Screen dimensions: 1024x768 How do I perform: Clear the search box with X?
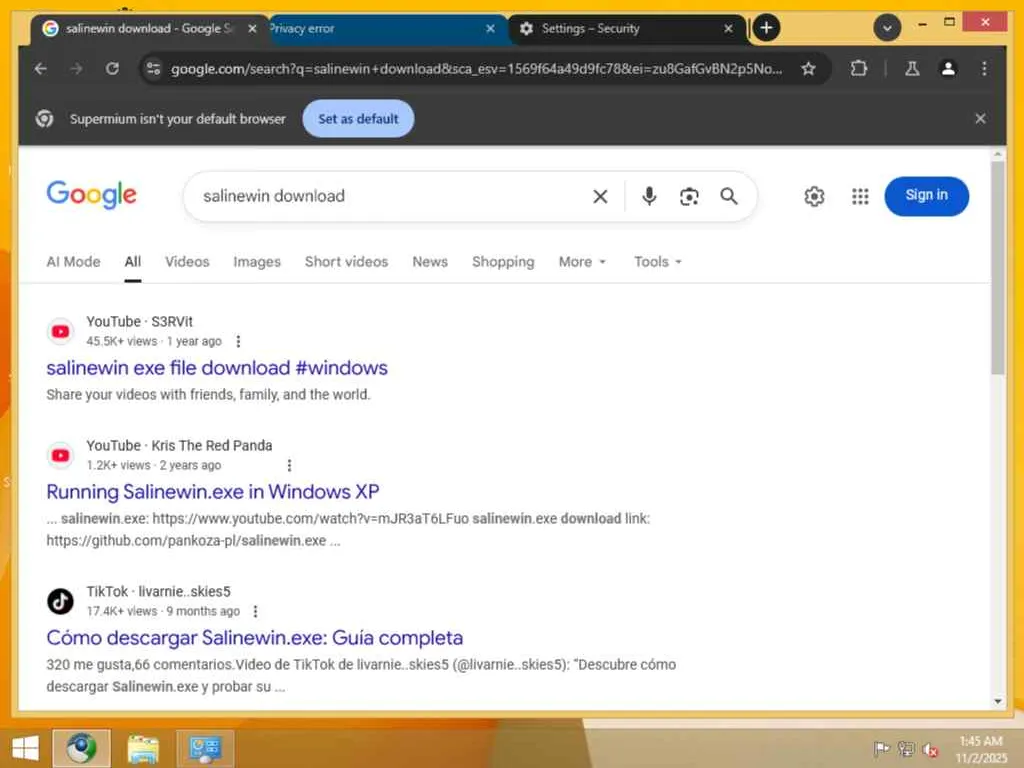coord(600,197)
